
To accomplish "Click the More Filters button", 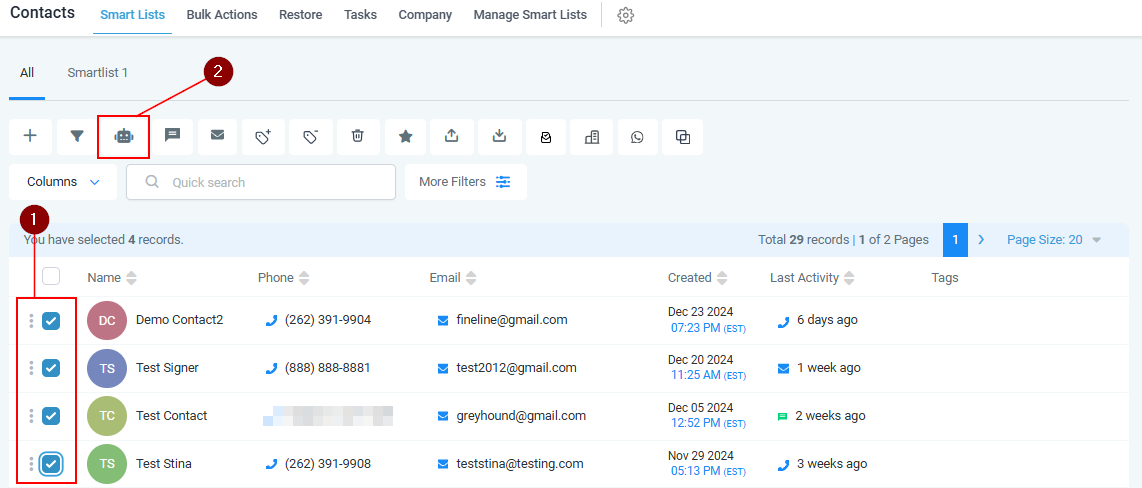I will 465,182.
